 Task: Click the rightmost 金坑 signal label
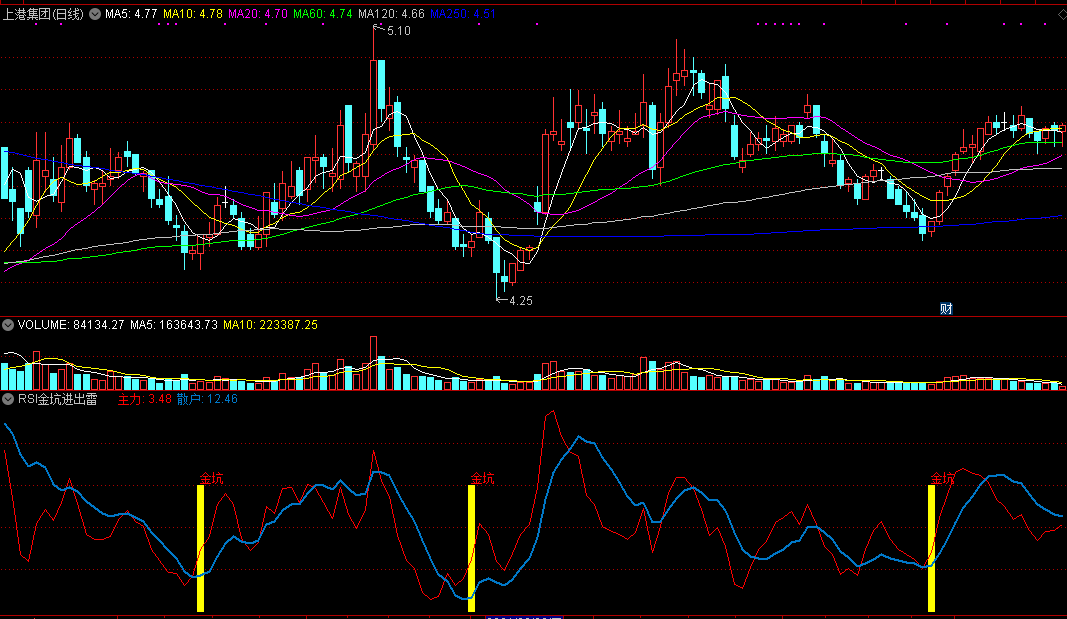(x=942, y=478)
